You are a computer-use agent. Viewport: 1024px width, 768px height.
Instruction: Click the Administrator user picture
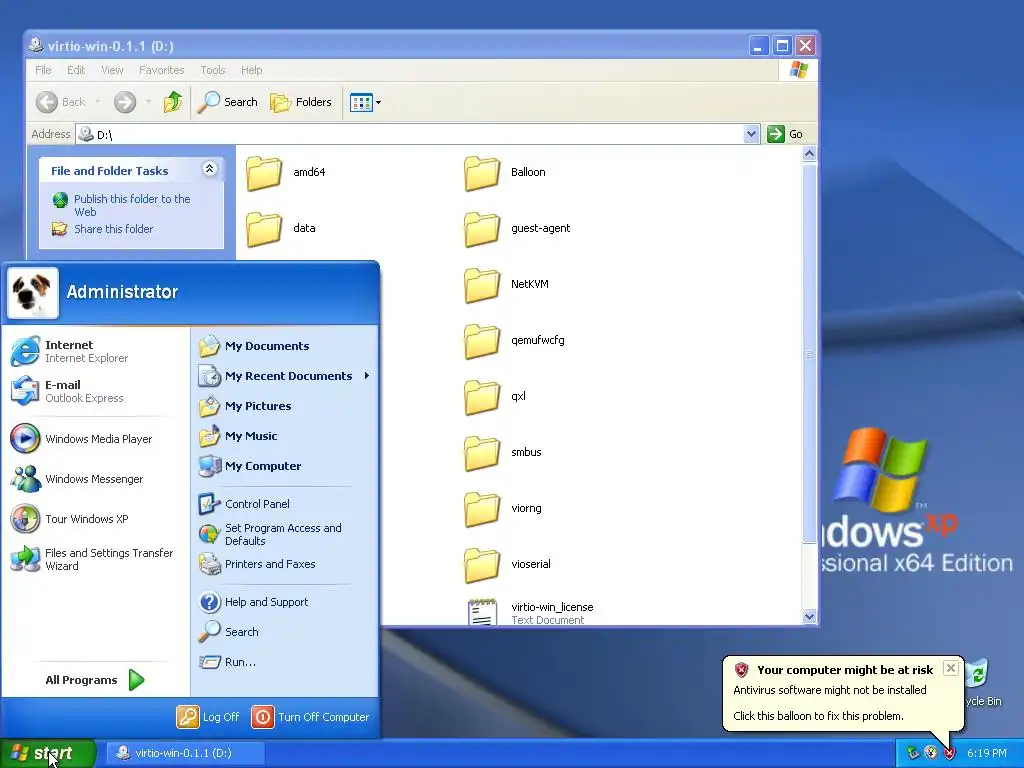tap(32, 293)
